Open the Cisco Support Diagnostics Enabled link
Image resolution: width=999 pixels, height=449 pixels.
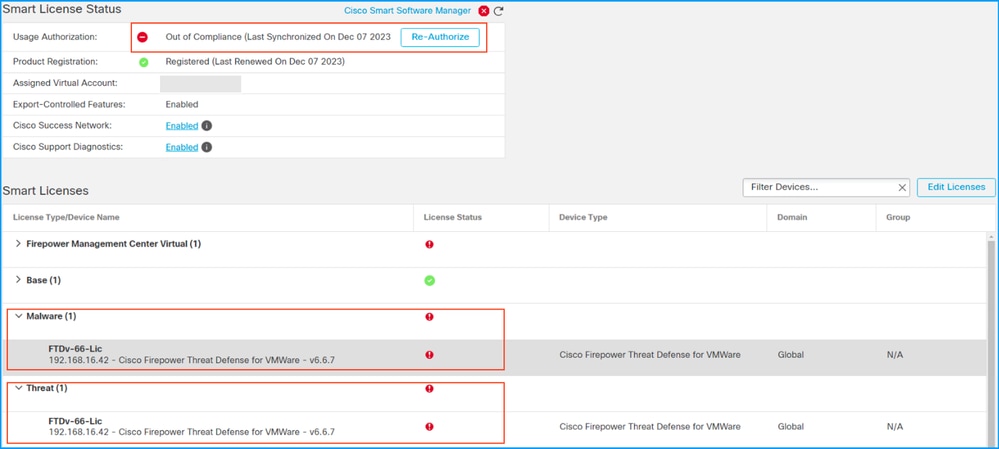(182, 147)
